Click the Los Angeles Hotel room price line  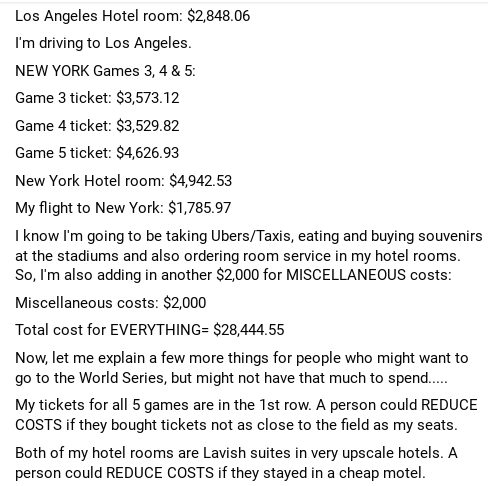point(132,16)
